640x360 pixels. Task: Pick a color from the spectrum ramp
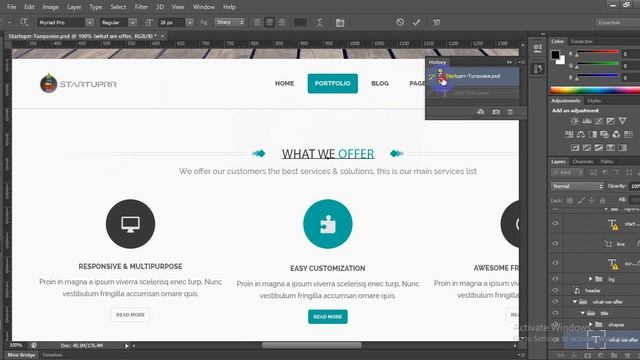point(595,90)
